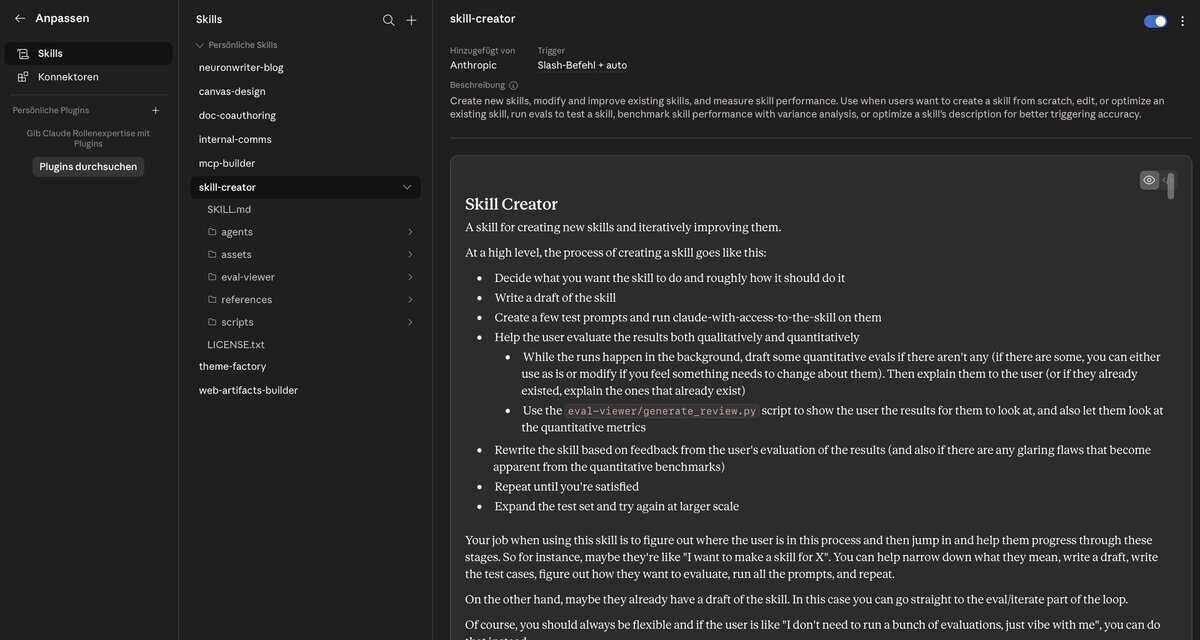Viewport: 1200px width, 640px height.
Task: Click the back arrow next to Anpassen
Action: tap(20, 18)
